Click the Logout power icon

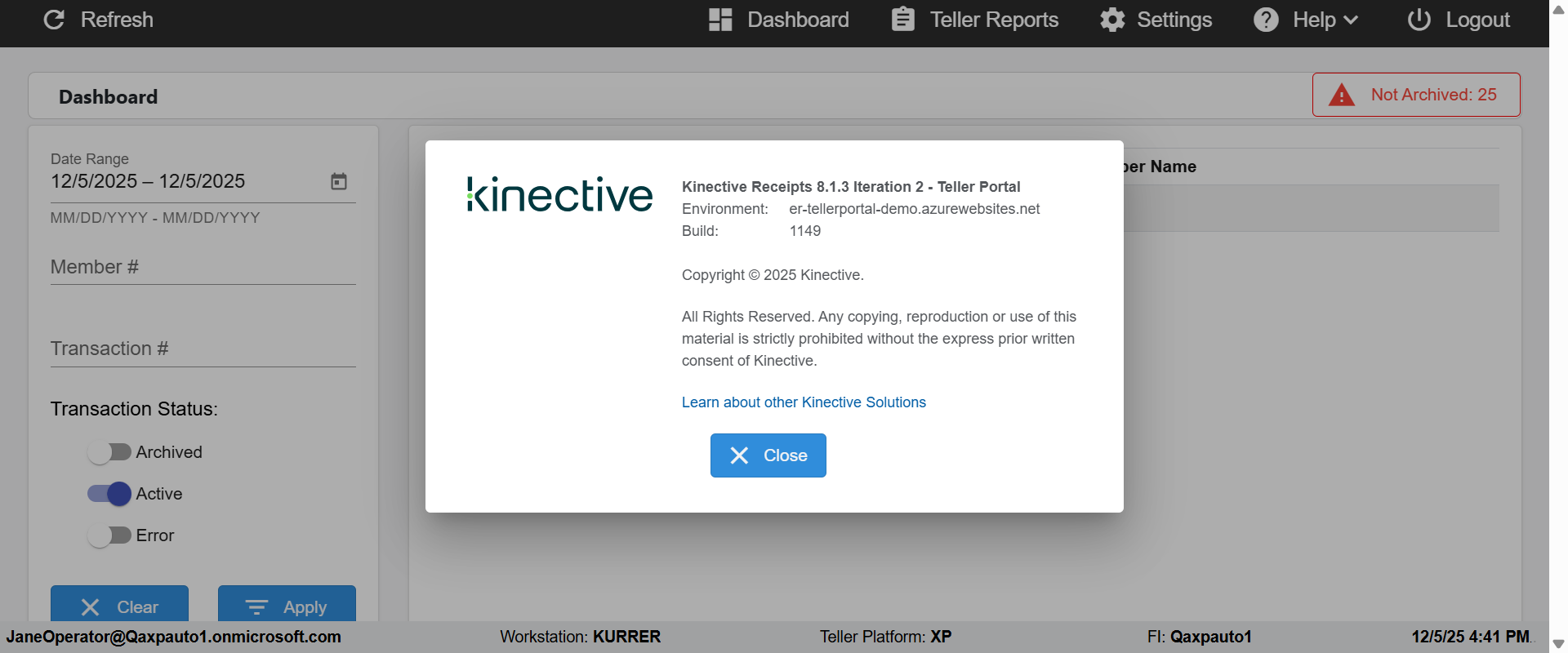[x=1419, y=20]
